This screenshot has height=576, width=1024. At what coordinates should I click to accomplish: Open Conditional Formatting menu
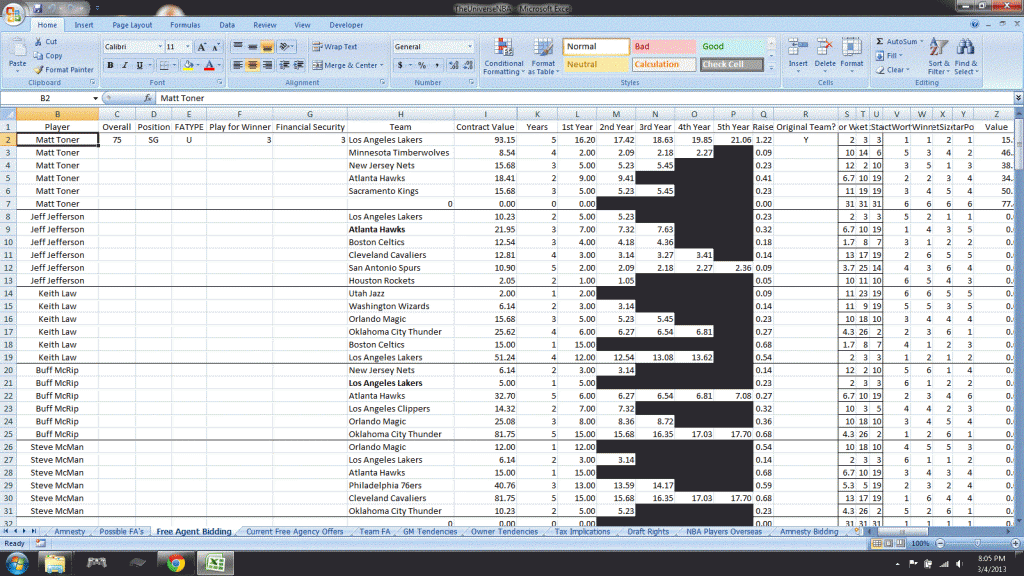[503, 56]
